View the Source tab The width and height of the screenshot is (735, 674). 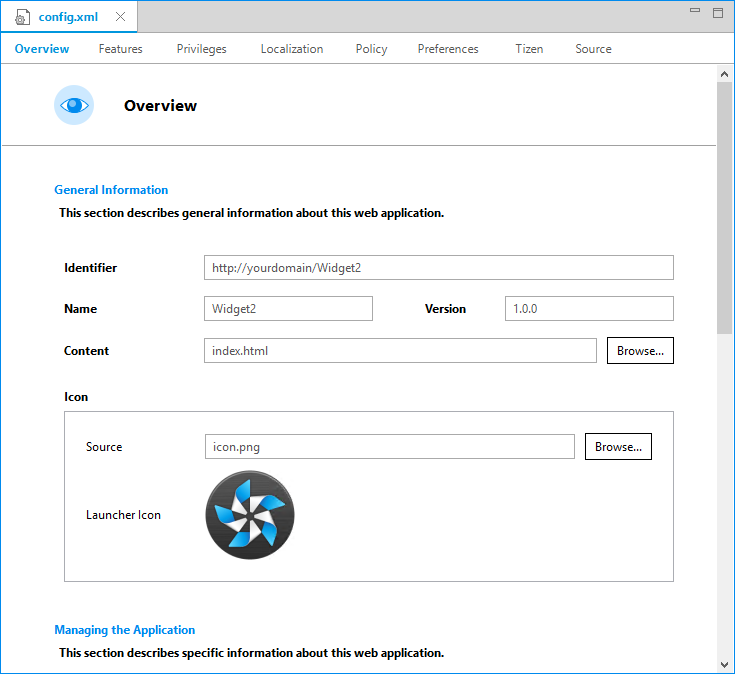coord(593,49)
